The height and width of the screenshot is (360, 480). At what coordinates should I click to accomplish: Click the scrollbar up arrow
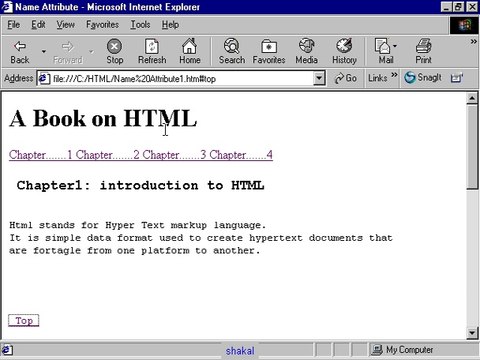[x=472, y=98]
